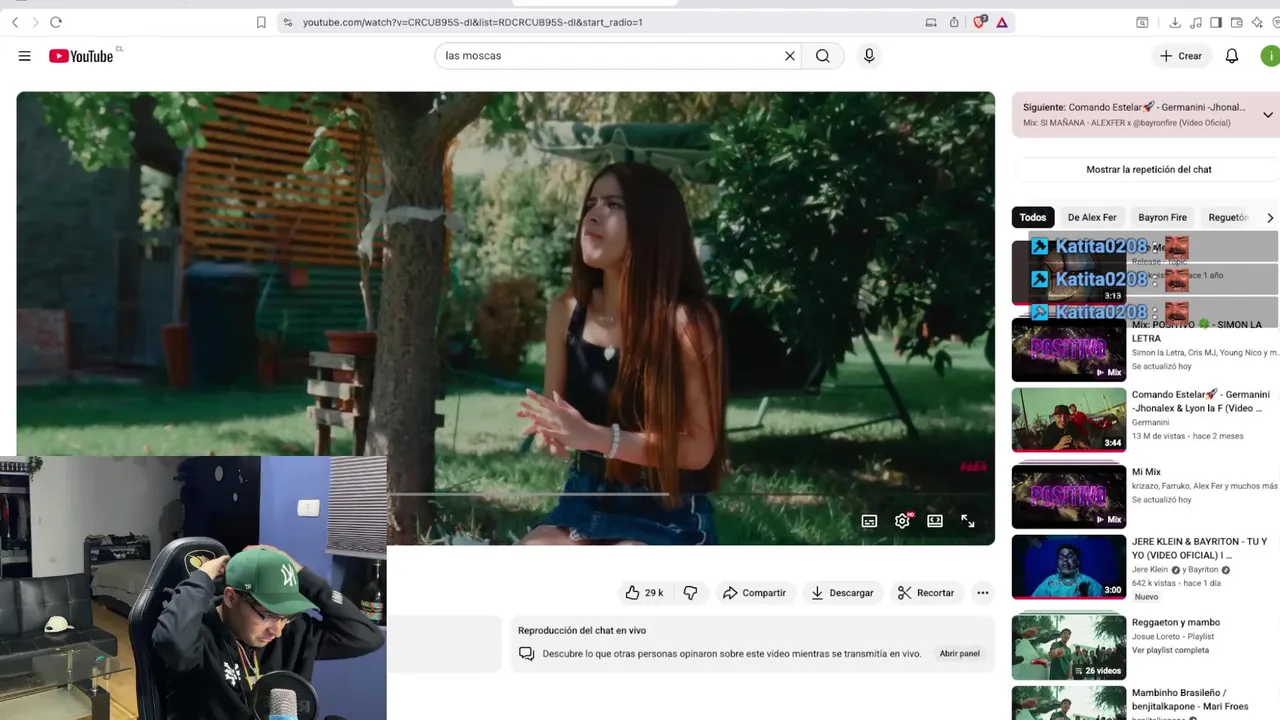Toggle the browser sidebar panel icon

click(x=1216, y=22)
